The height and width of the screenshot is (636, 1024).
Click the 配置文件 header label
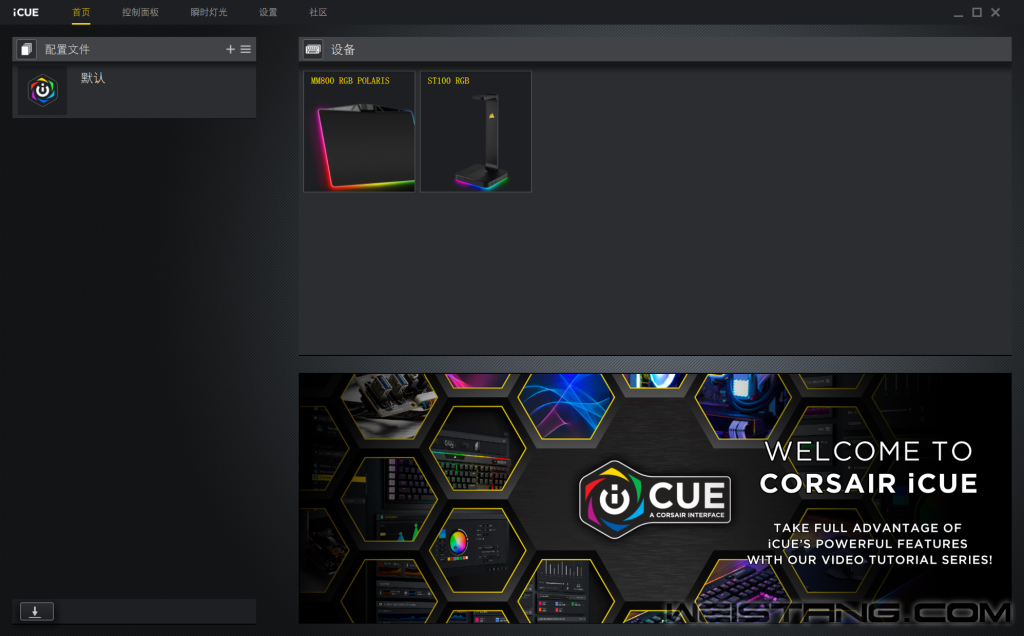[67, 50]
